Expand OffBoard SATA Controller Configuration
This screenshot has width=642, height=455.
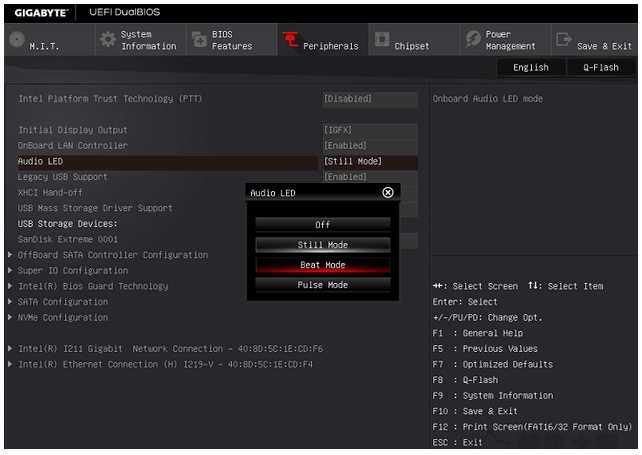tap(112, 255)
